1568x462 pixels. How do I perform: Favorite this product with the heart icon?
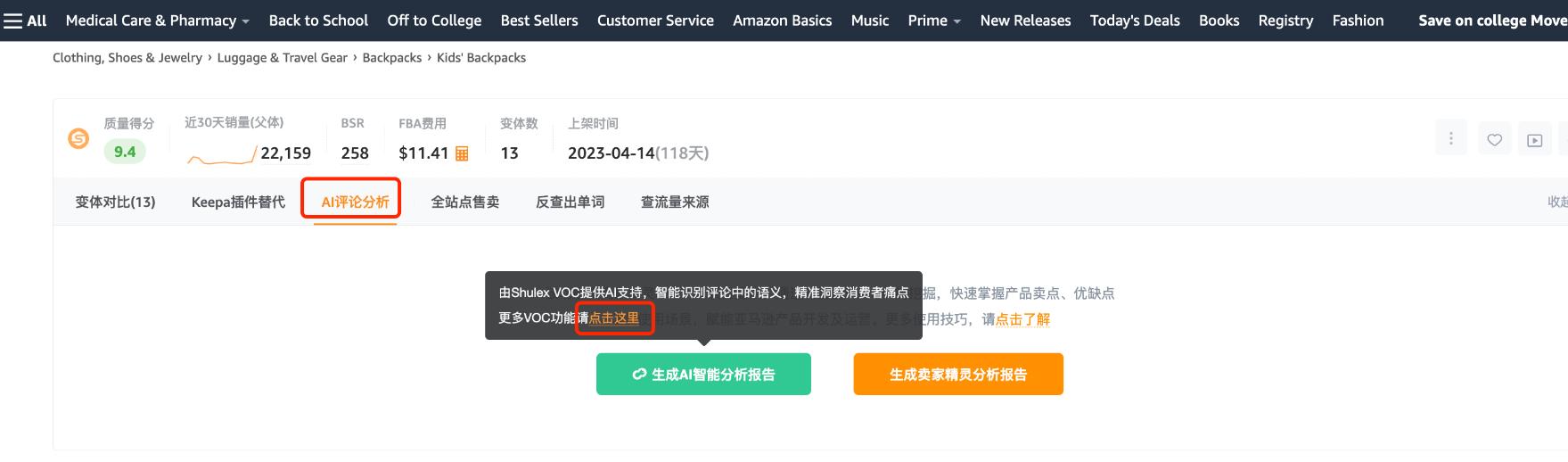1495,140
